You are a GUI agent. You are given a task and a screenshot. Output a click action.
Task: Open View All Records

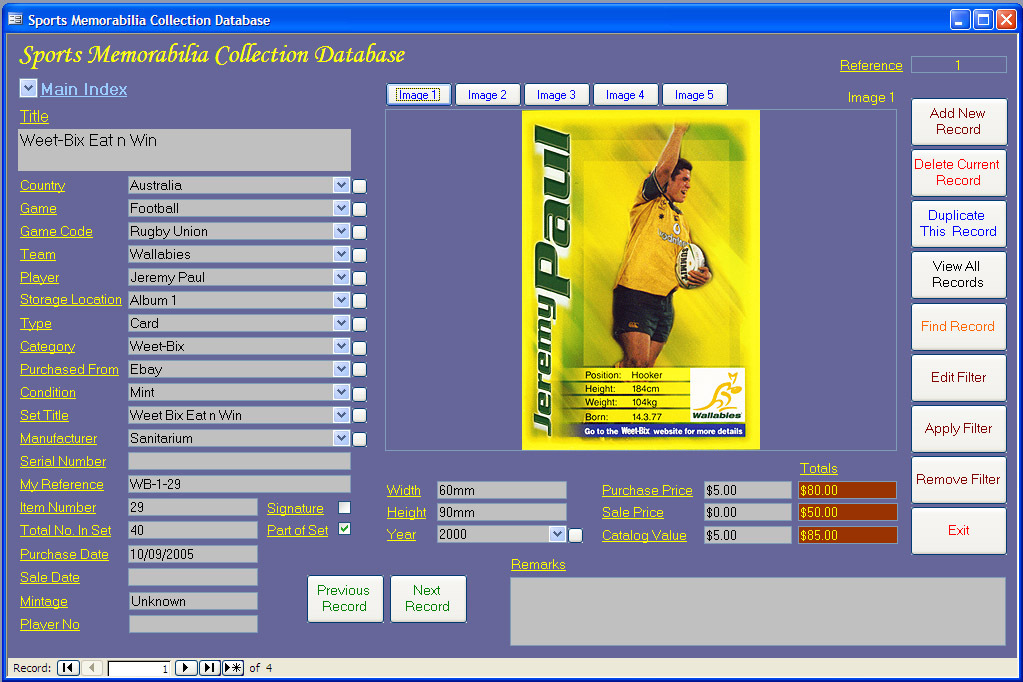[x=958, y=274]
